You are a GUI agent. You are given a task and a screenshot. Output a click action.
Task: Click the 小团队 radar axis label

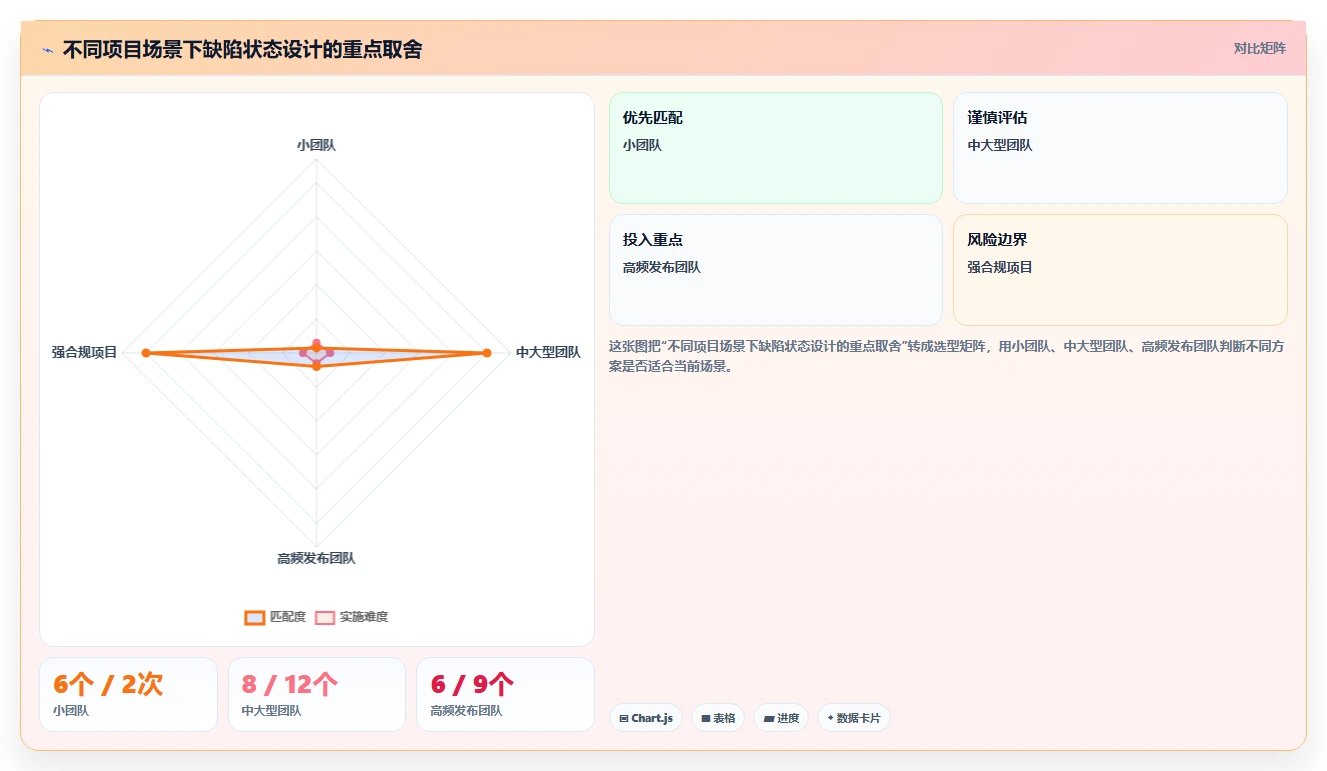pos(316,145)
